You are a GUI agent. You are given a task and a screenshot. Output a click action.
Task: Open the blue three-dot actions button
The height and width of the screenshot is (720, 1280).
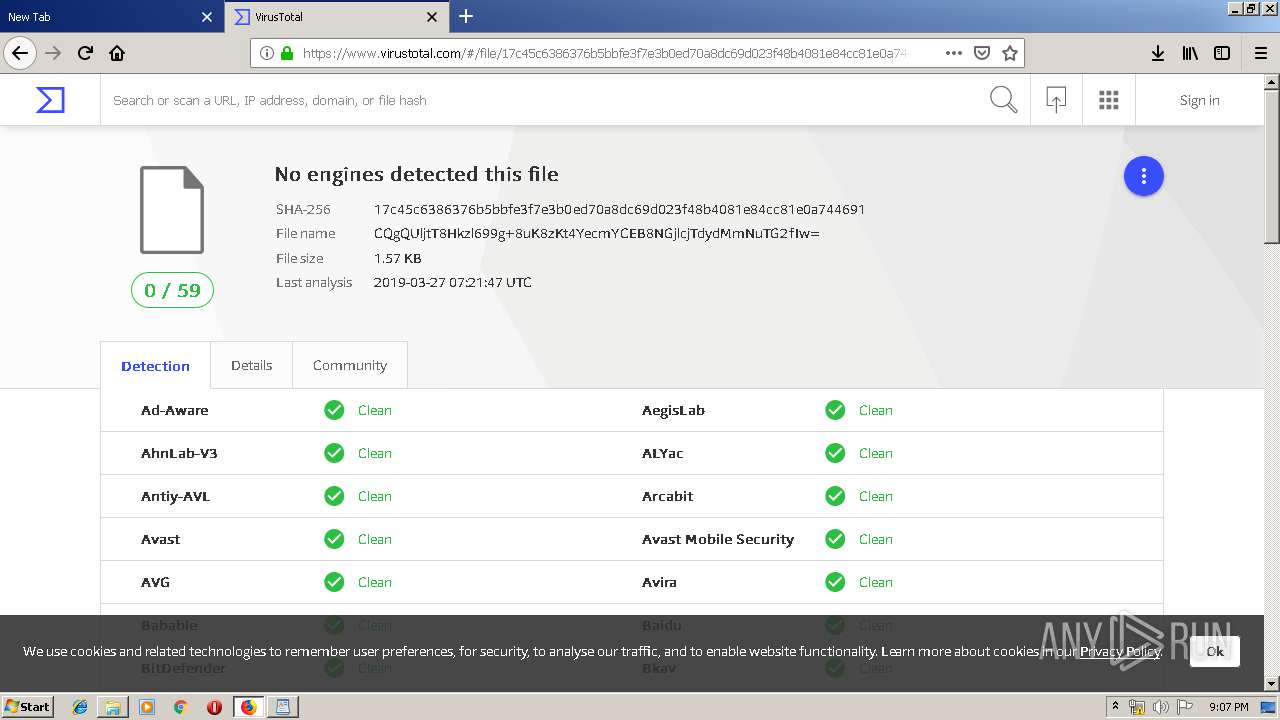pos(1144,176)
